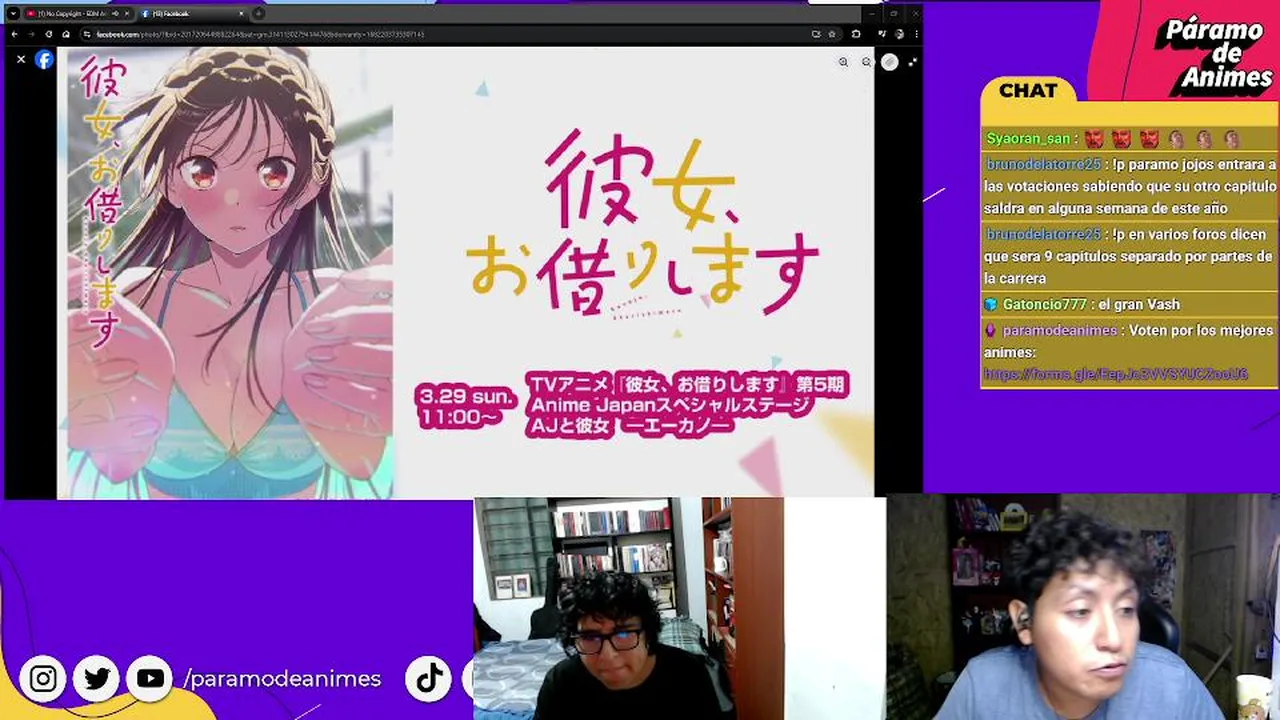Open the media control toolbar icon
The width and height of the screenshot is (1280, 720).
click(x=882, y=34)
